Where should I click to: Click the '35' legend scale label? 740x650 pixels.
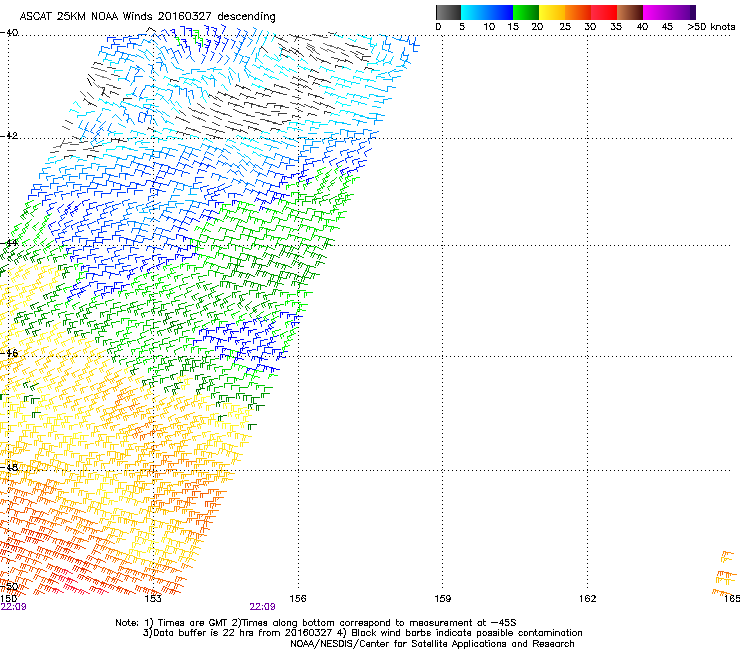(x=616, y=26)
